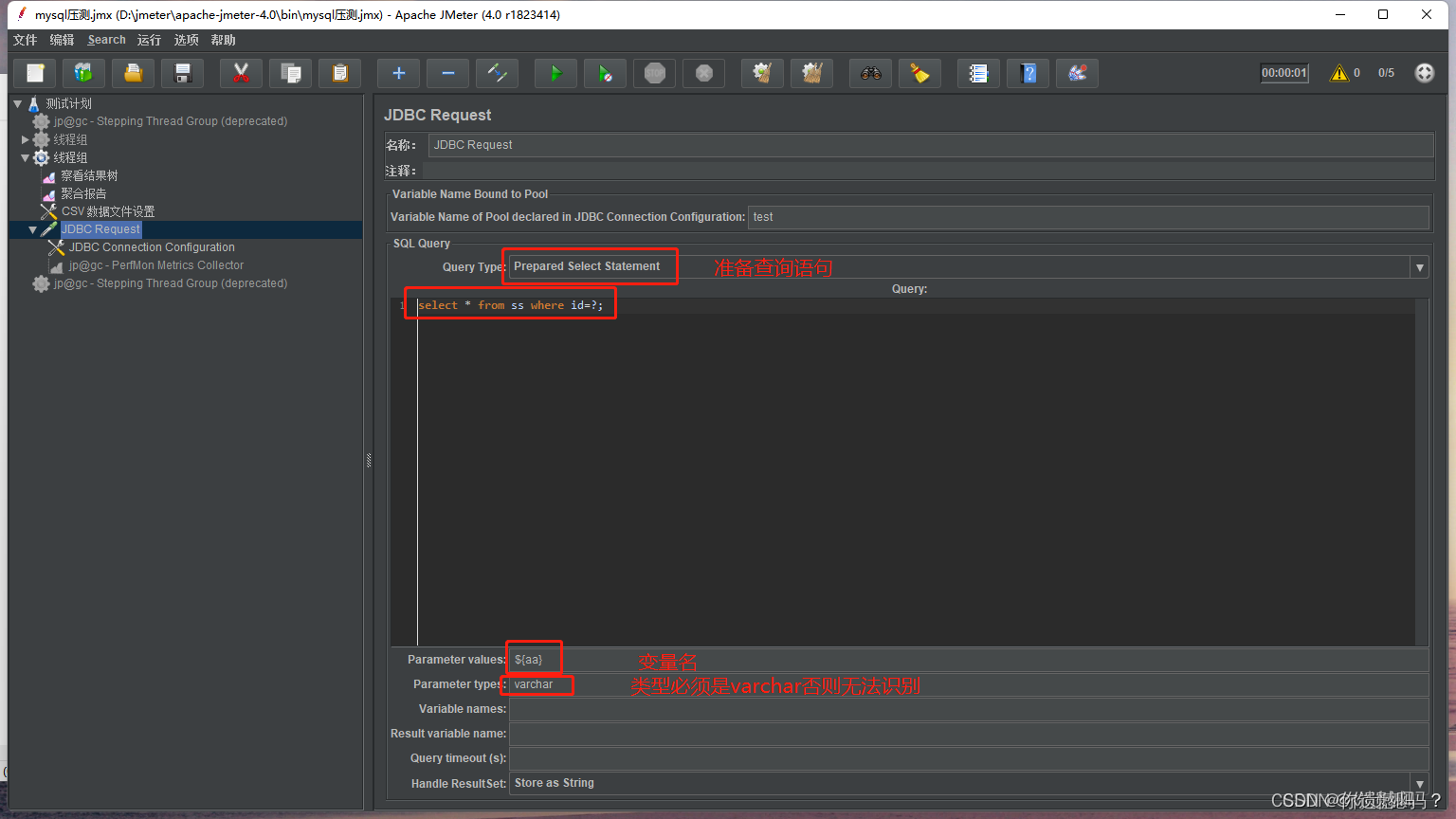This screenshot has height=819, width=1456.
Task: Click the 名称 field containing JDBC Request
Action: (930, 145)
